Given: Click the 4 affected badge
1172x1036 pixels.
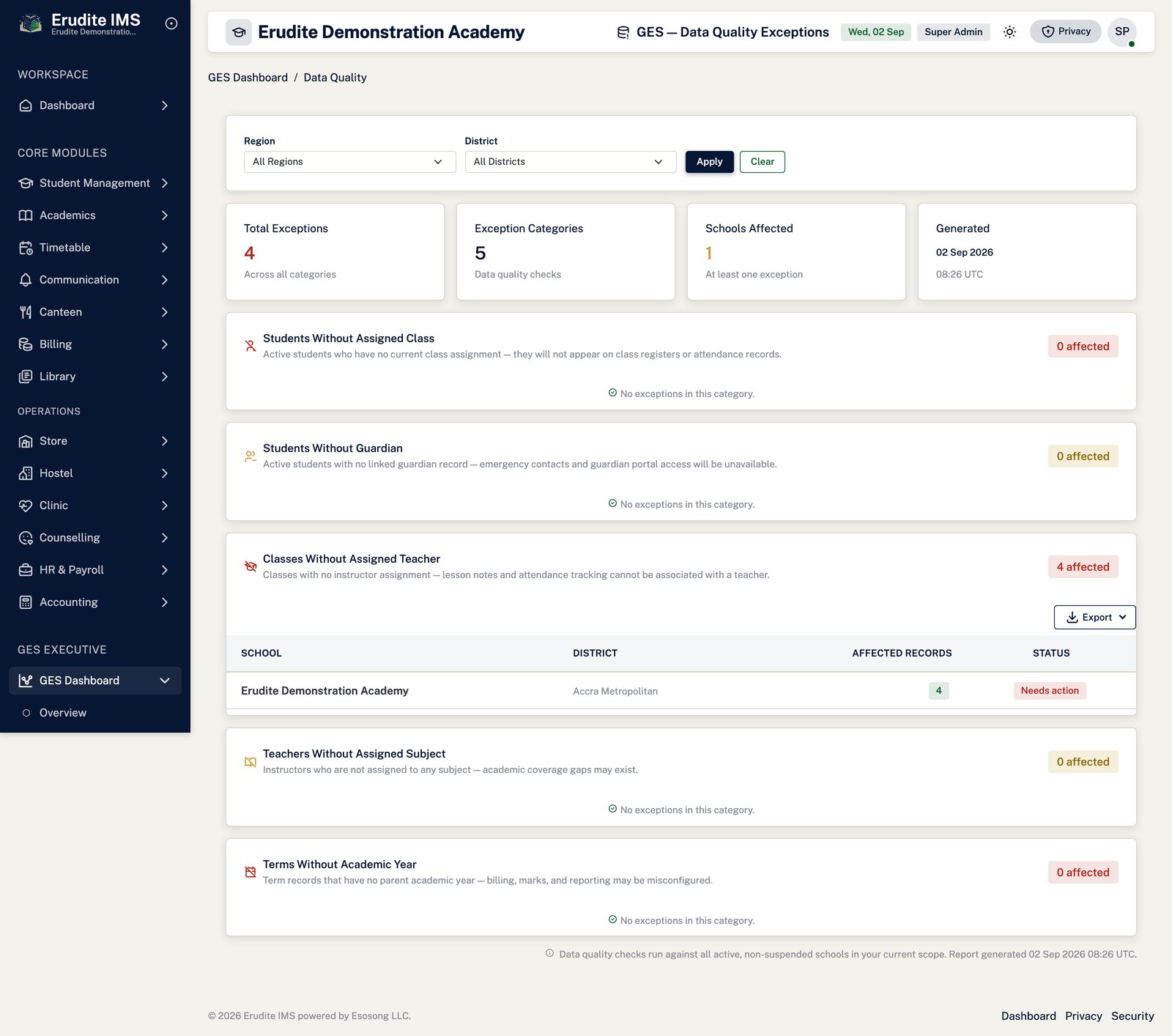Looking at the screenshot, I should pos(1083,567).
